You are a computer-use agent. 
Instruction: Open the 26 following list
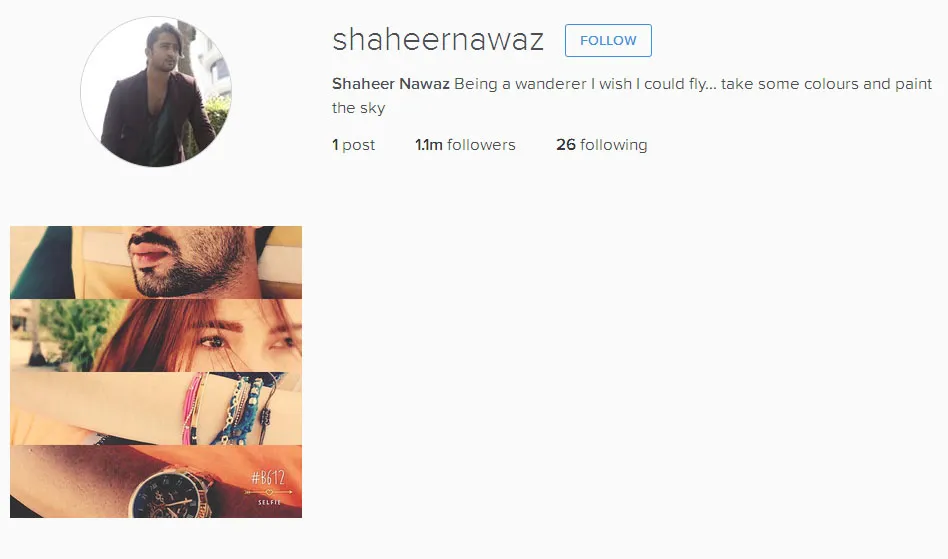602,145
